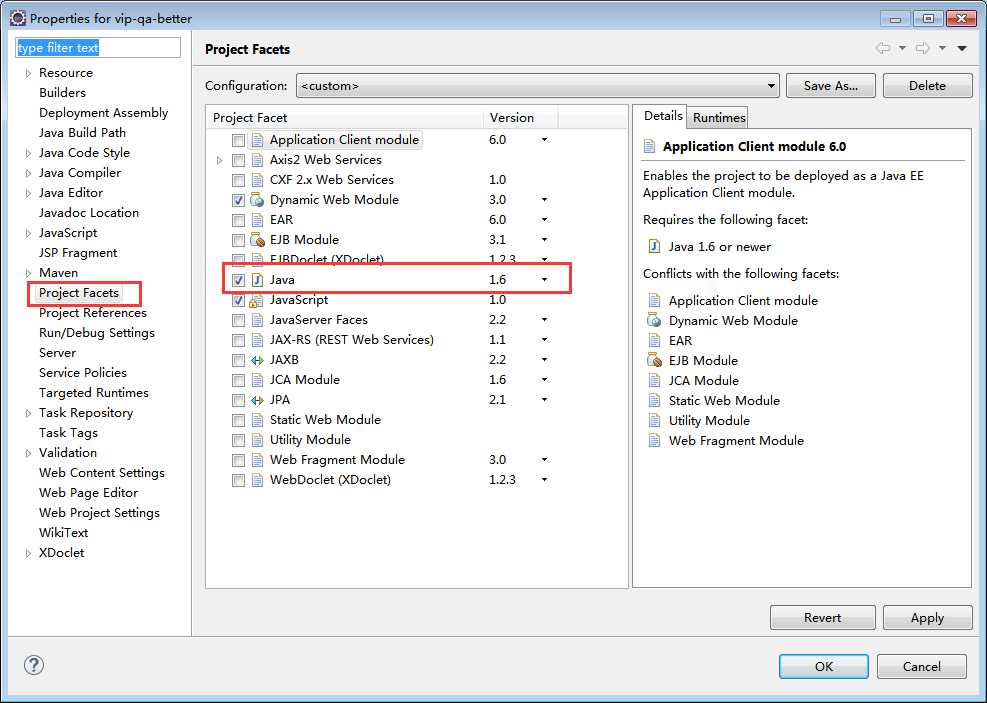Click the back navigation arrow icon
Viewport: 987px width, 703px height.
coord(883,48)
